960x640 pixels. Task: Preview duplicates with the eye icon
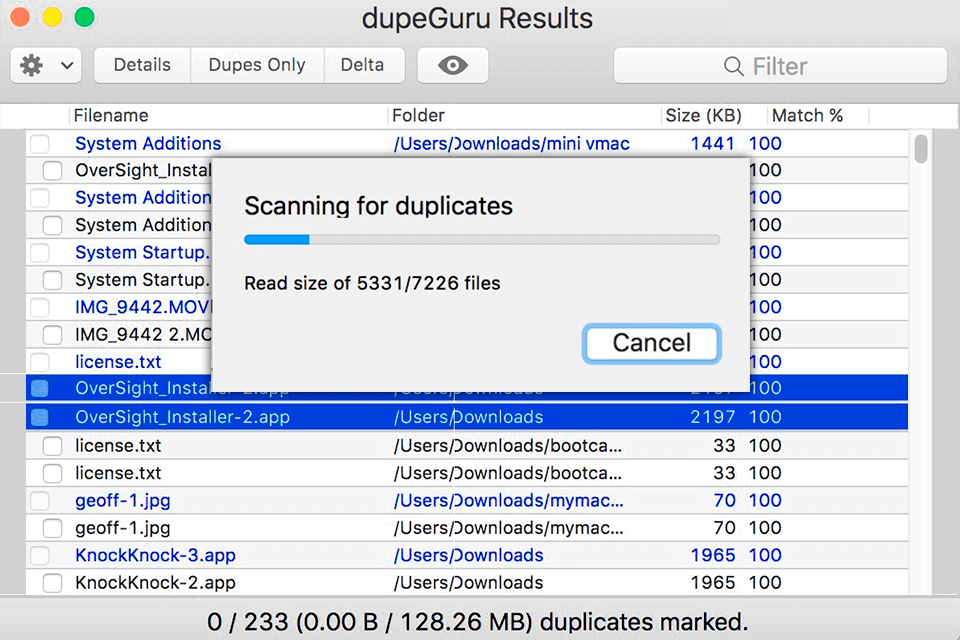tap(452, 64)
